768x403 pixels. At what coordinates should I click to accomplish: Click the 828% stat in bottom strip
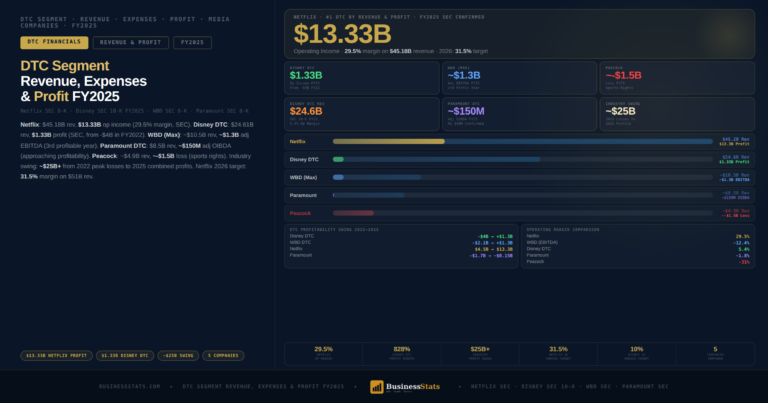point(402,350)
